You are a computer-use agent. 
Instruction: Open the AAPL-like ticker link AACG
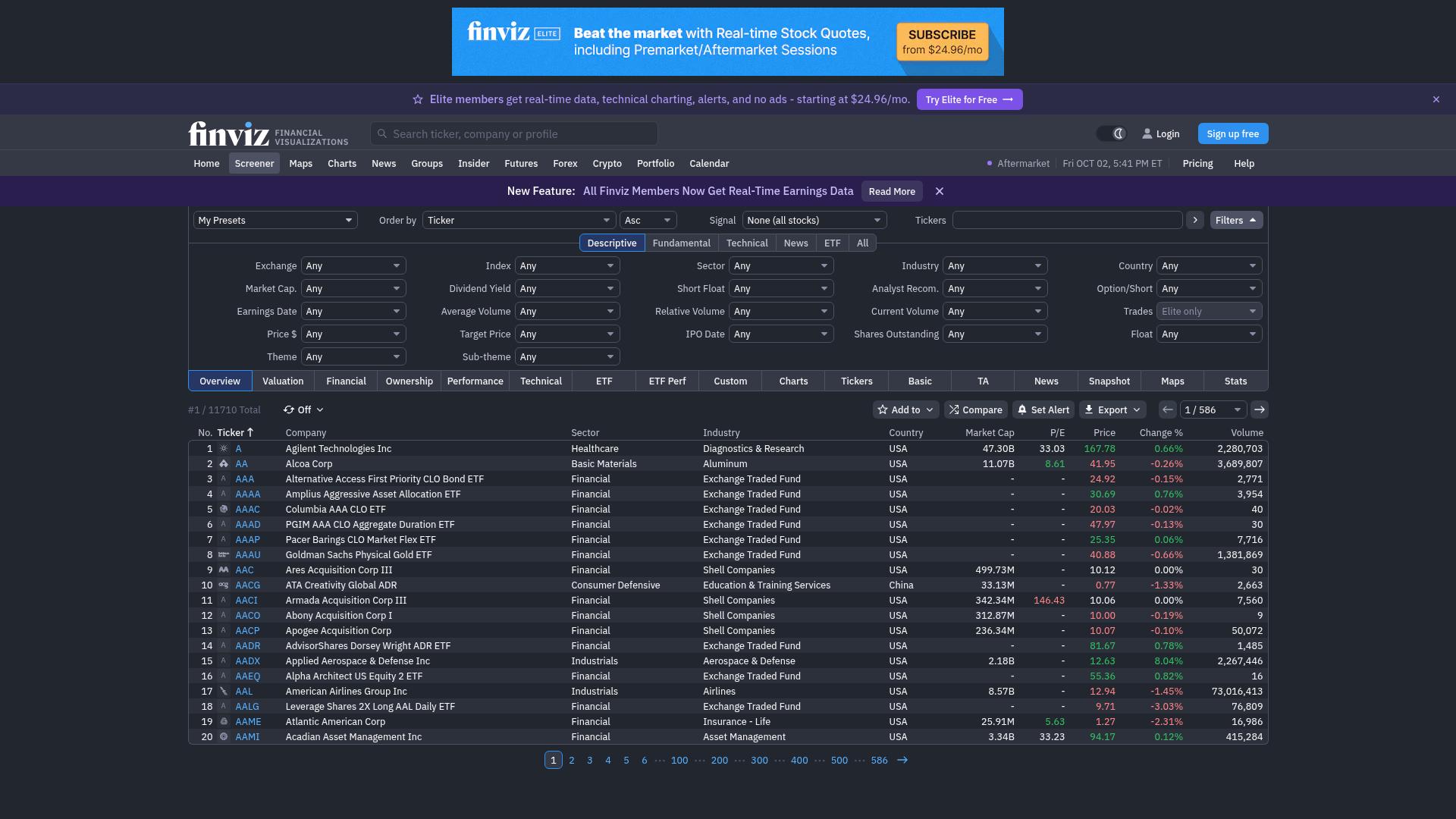247,585
